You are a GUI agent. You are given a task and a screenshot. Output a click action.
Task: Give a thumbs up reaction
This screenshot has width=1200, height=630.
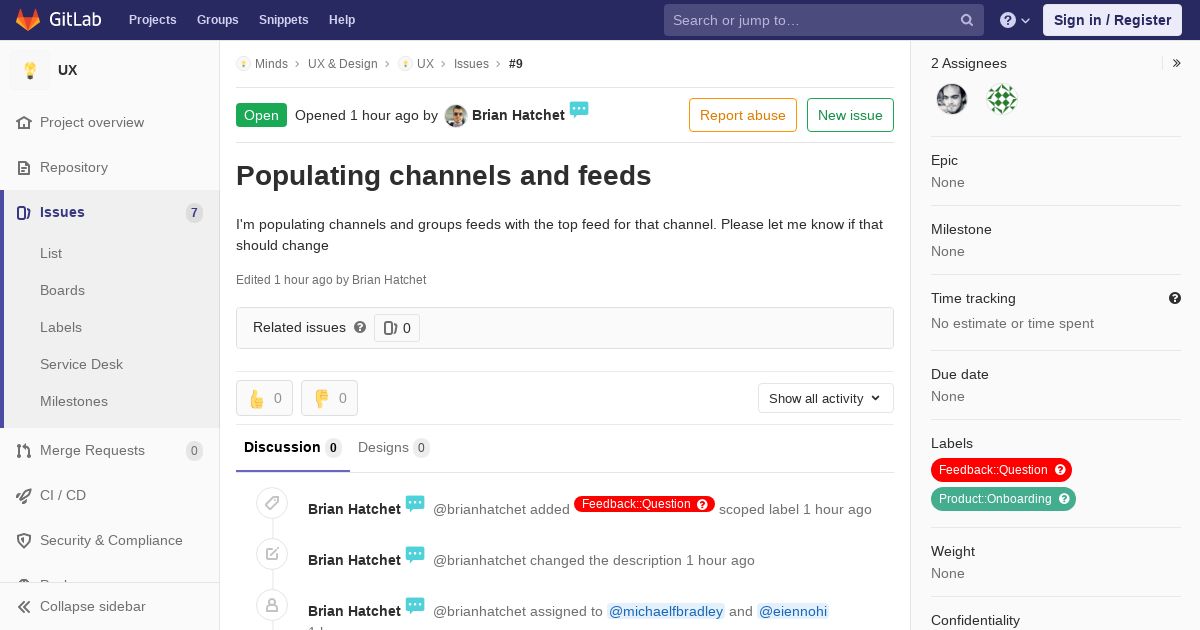[264, 398]
